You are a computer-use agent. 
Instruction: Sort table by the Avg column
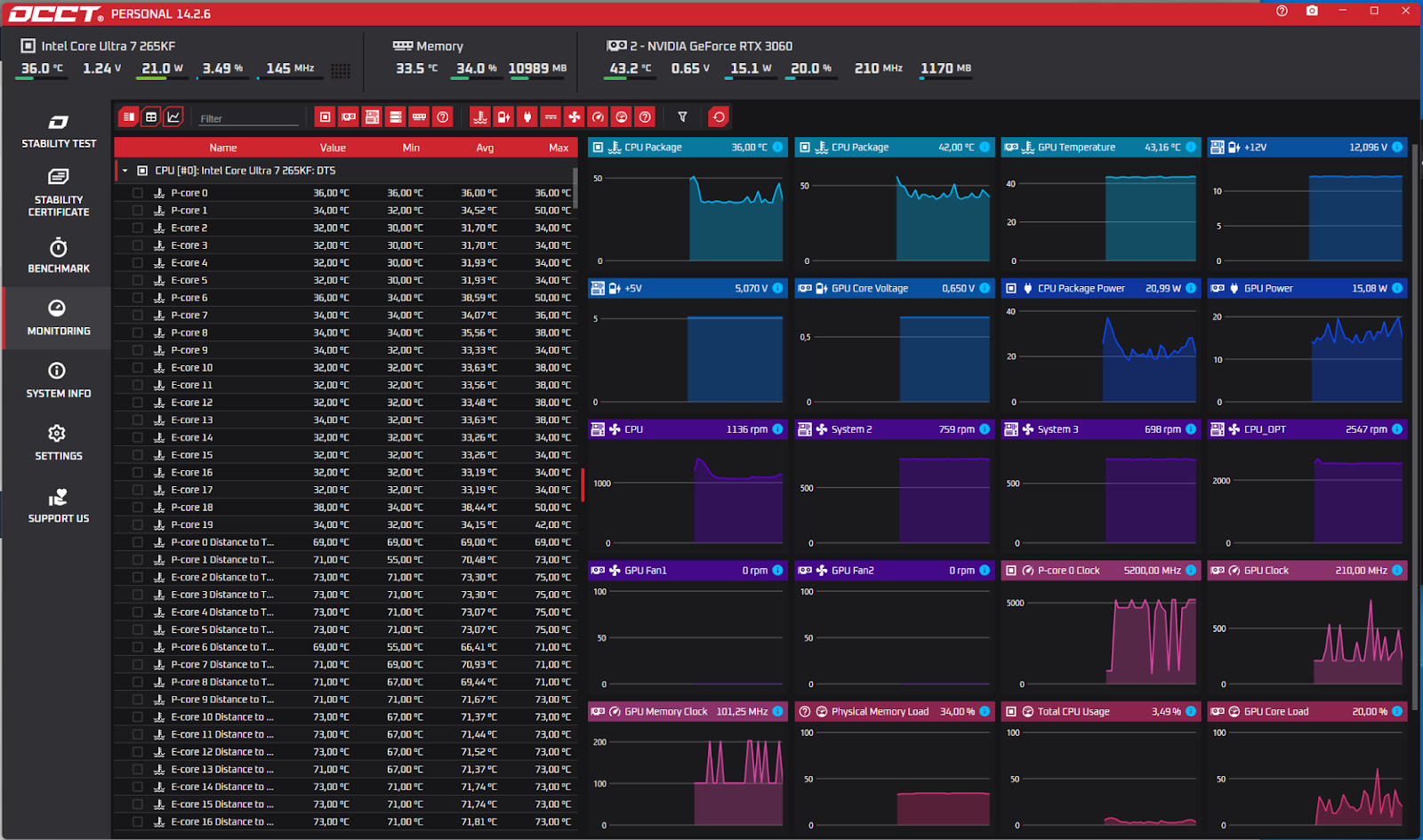[x=485, y=148]
